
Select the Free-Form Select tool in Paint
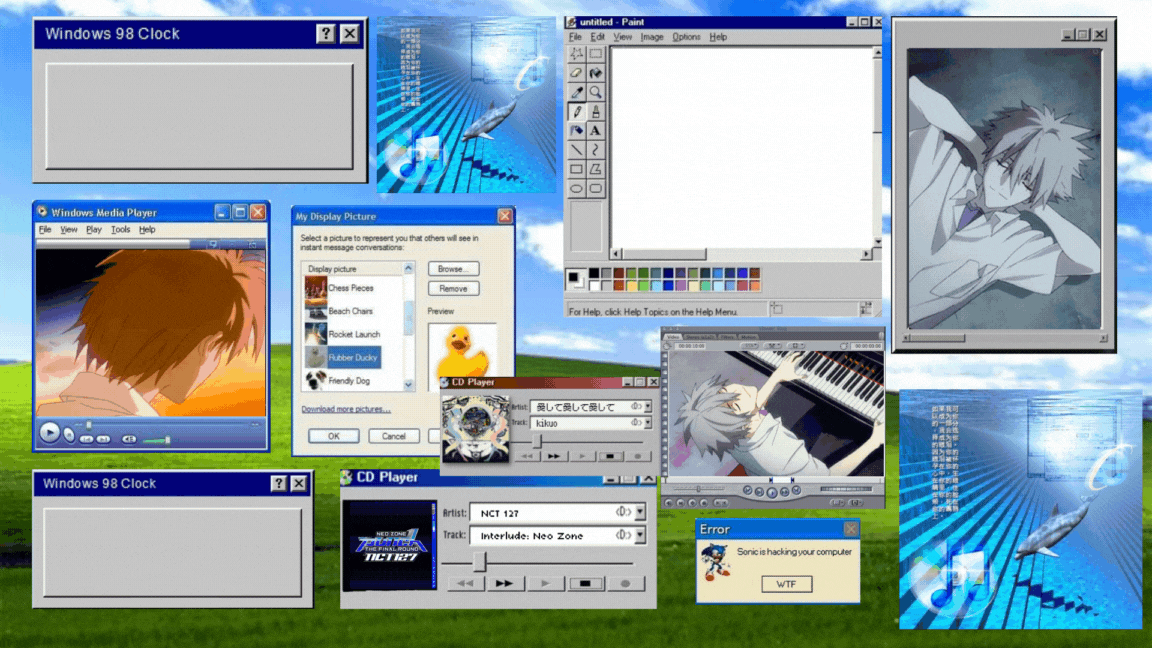tap(577, 54)
